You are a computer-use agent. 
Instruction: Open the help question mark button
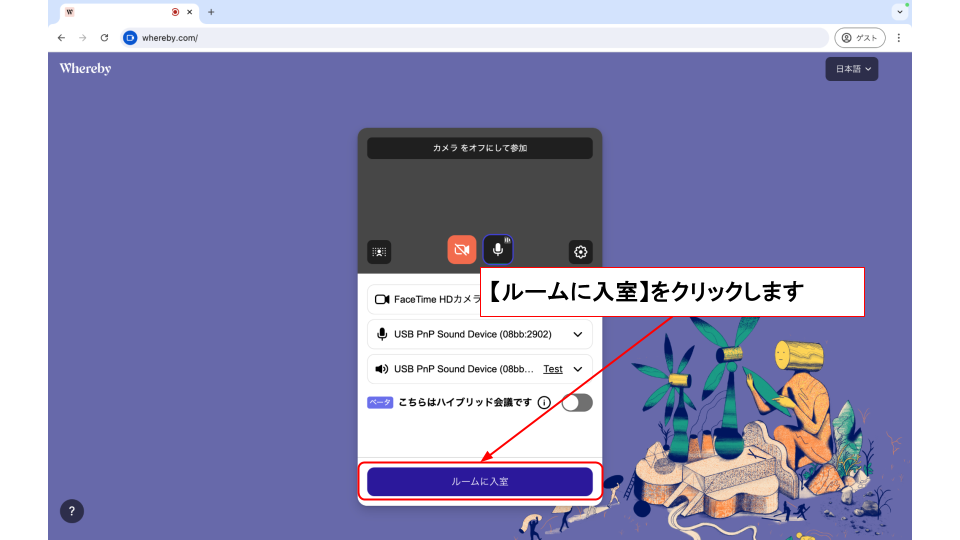pos(71,511)
